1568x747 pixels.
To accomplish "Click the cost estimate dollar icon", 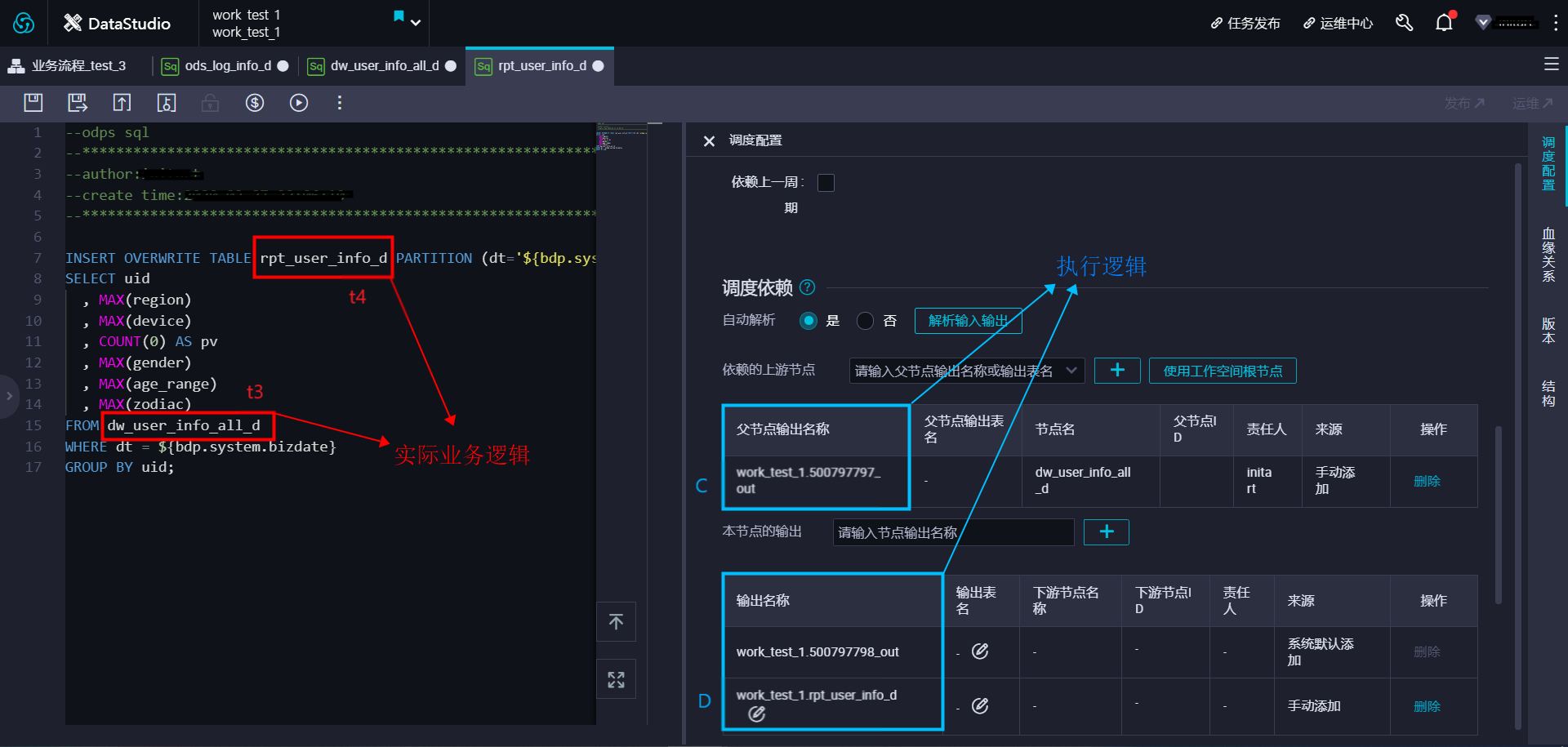I will point(255,102).
